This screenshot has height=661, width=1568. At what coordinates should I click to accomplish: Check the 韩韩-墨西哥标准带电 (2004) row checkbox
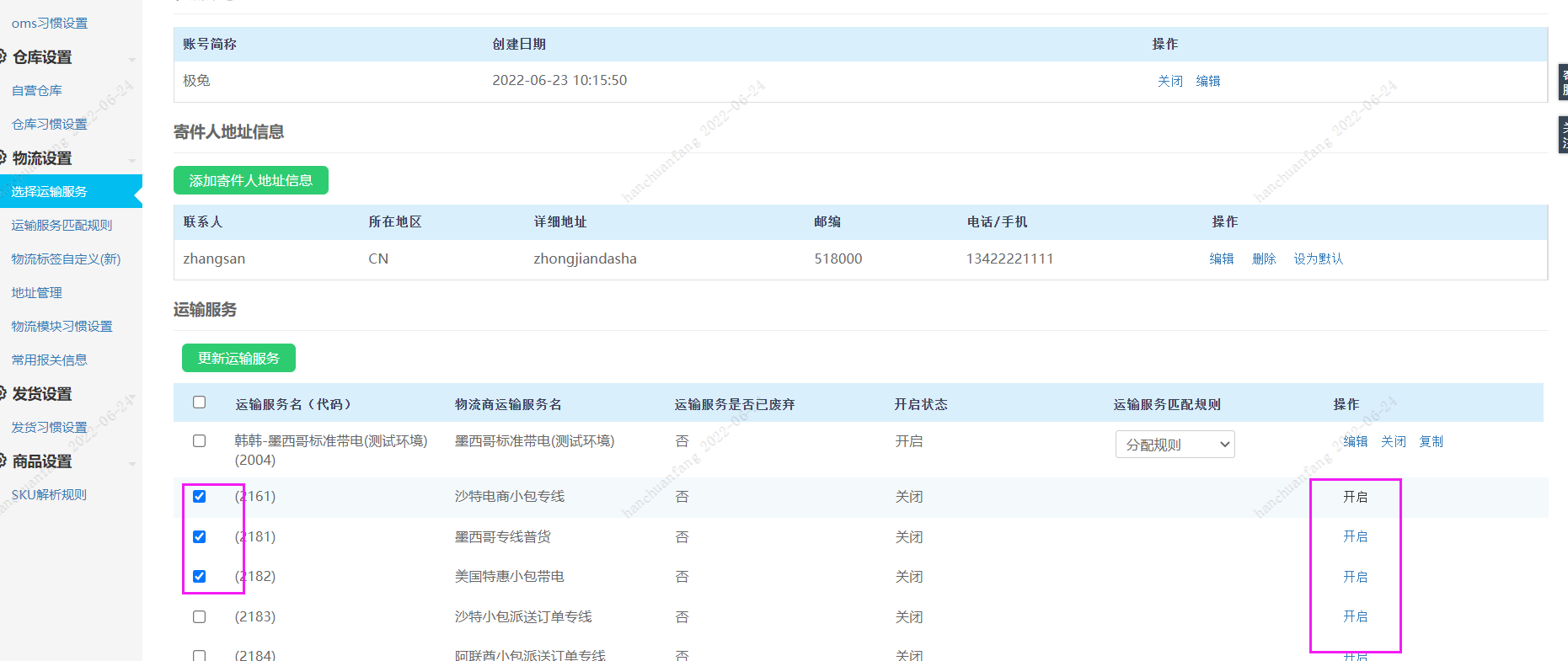[x=200, y=441]
